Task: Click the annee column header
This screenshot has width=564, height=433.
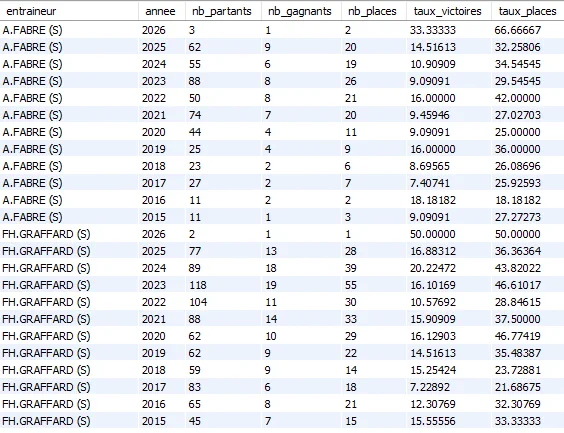Action: click(162, 11)
